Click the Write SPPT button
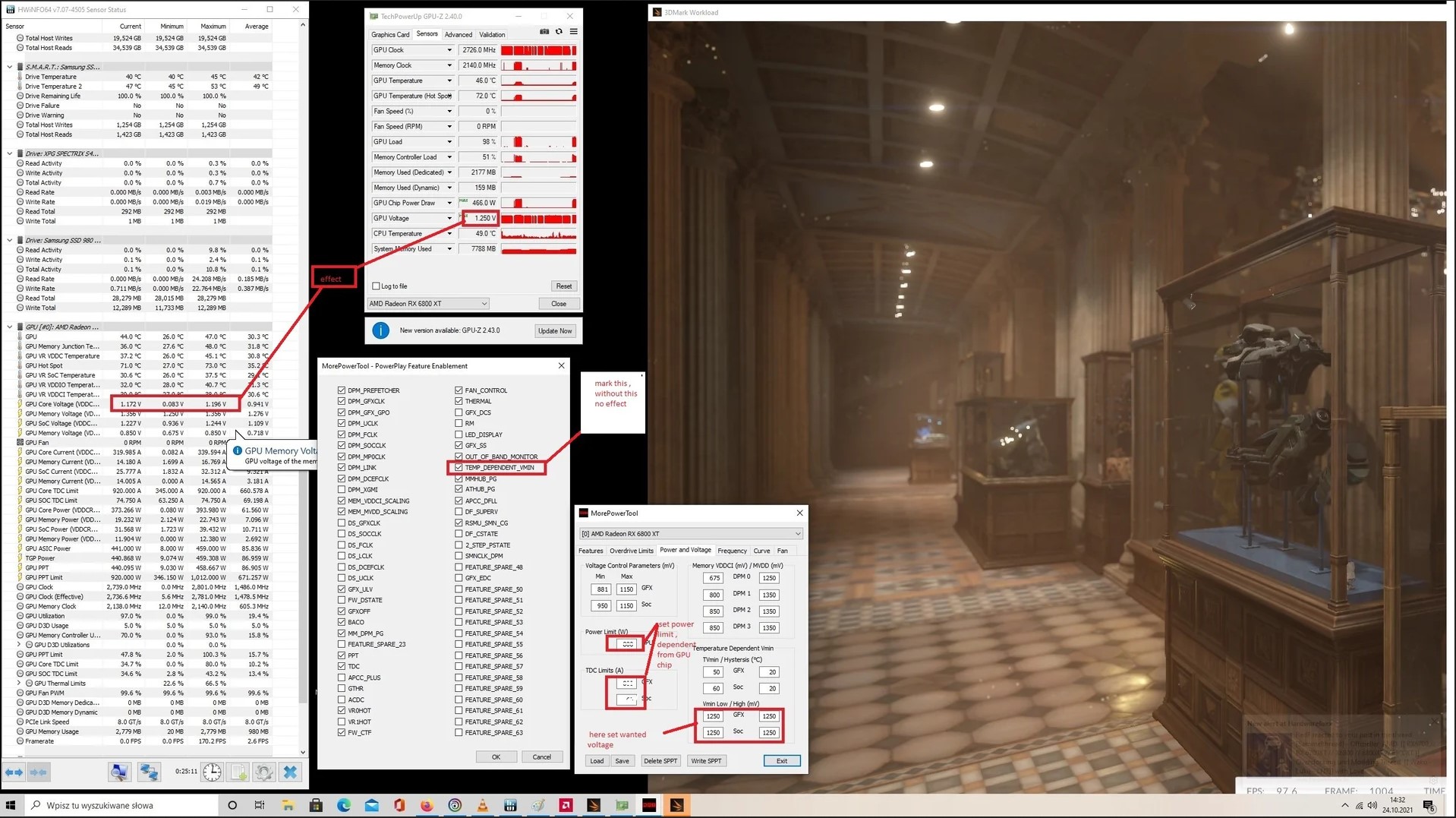The image size is (1456, 818). [706, 761]
